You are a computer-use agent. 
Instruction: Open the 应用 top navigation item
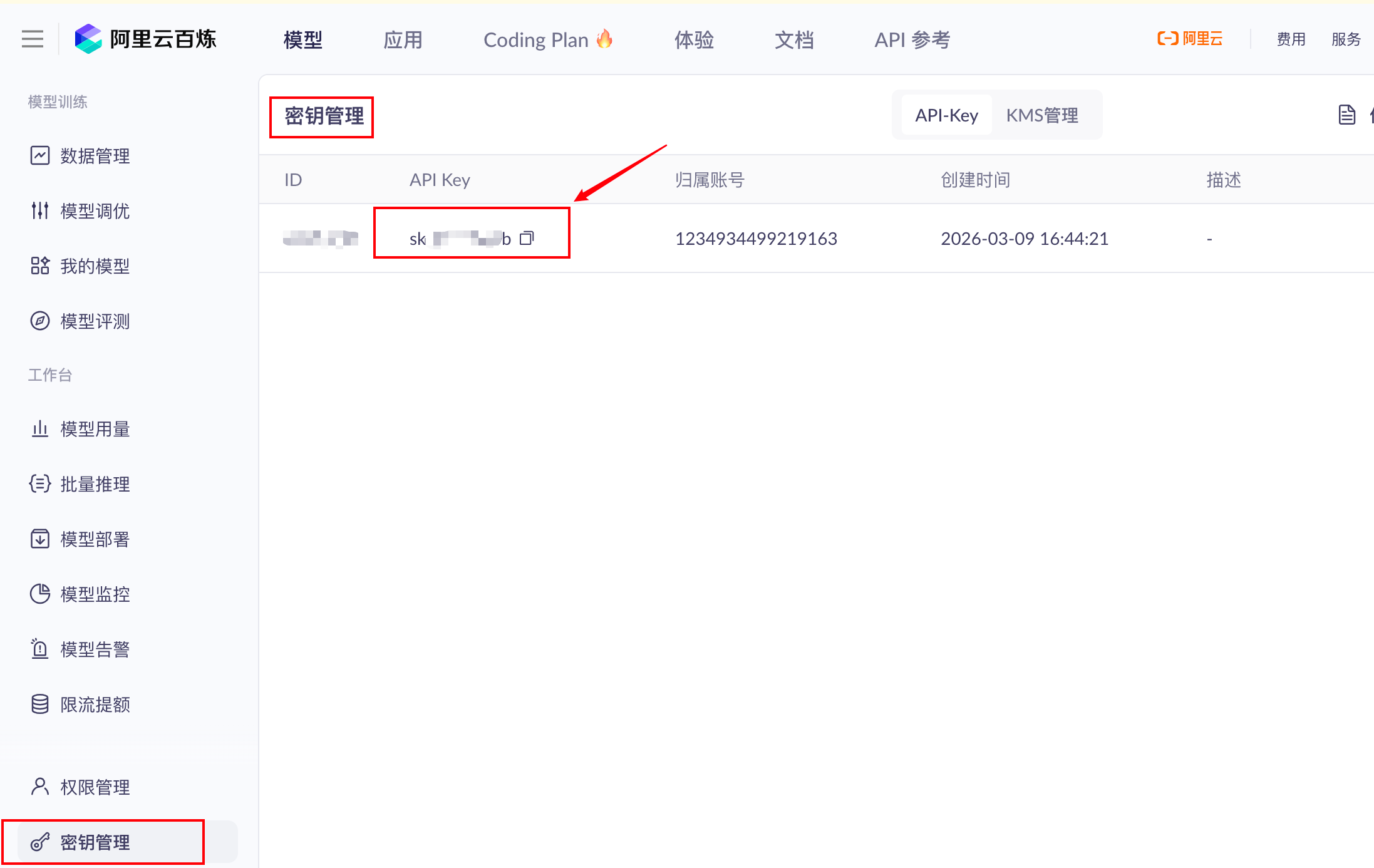(403, 40)
